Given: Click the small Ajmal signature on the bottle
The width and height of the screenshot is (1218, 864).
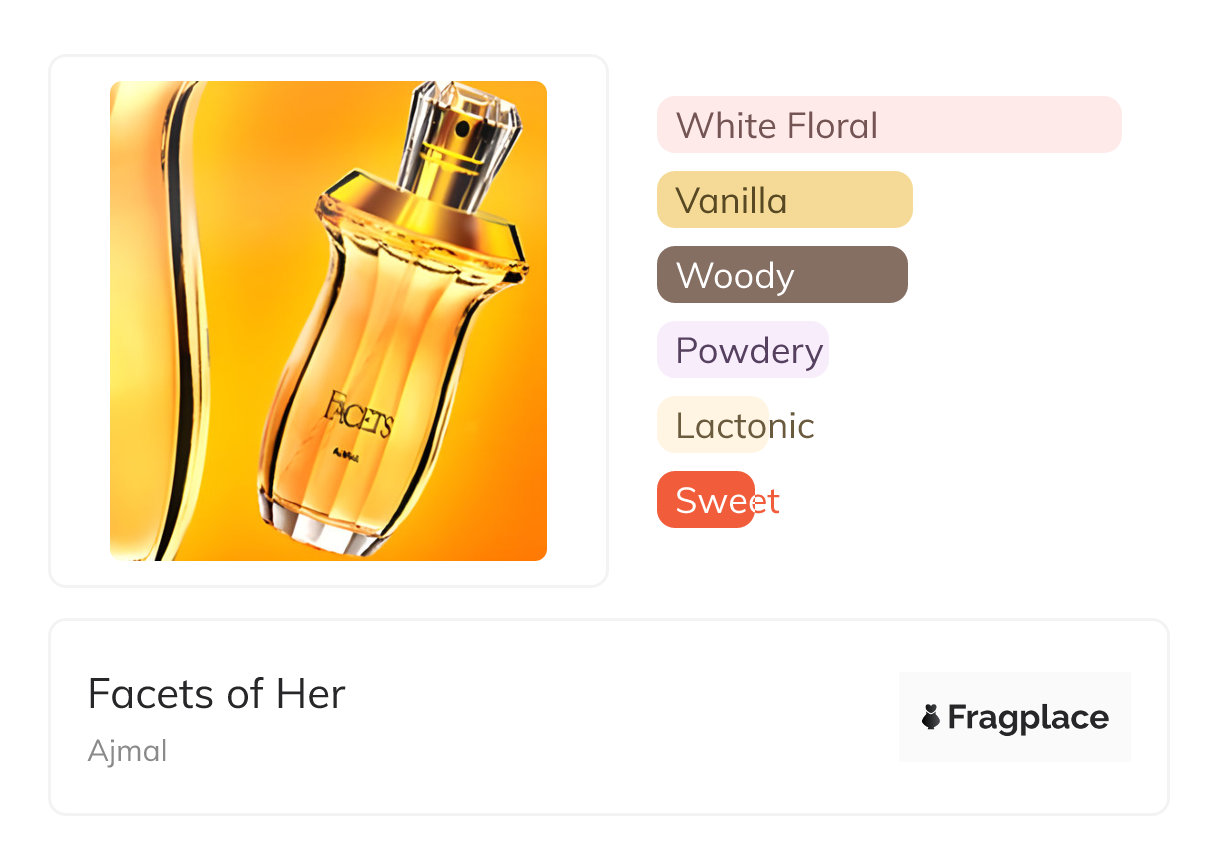Looking at the screenshot, I should 346,456.
